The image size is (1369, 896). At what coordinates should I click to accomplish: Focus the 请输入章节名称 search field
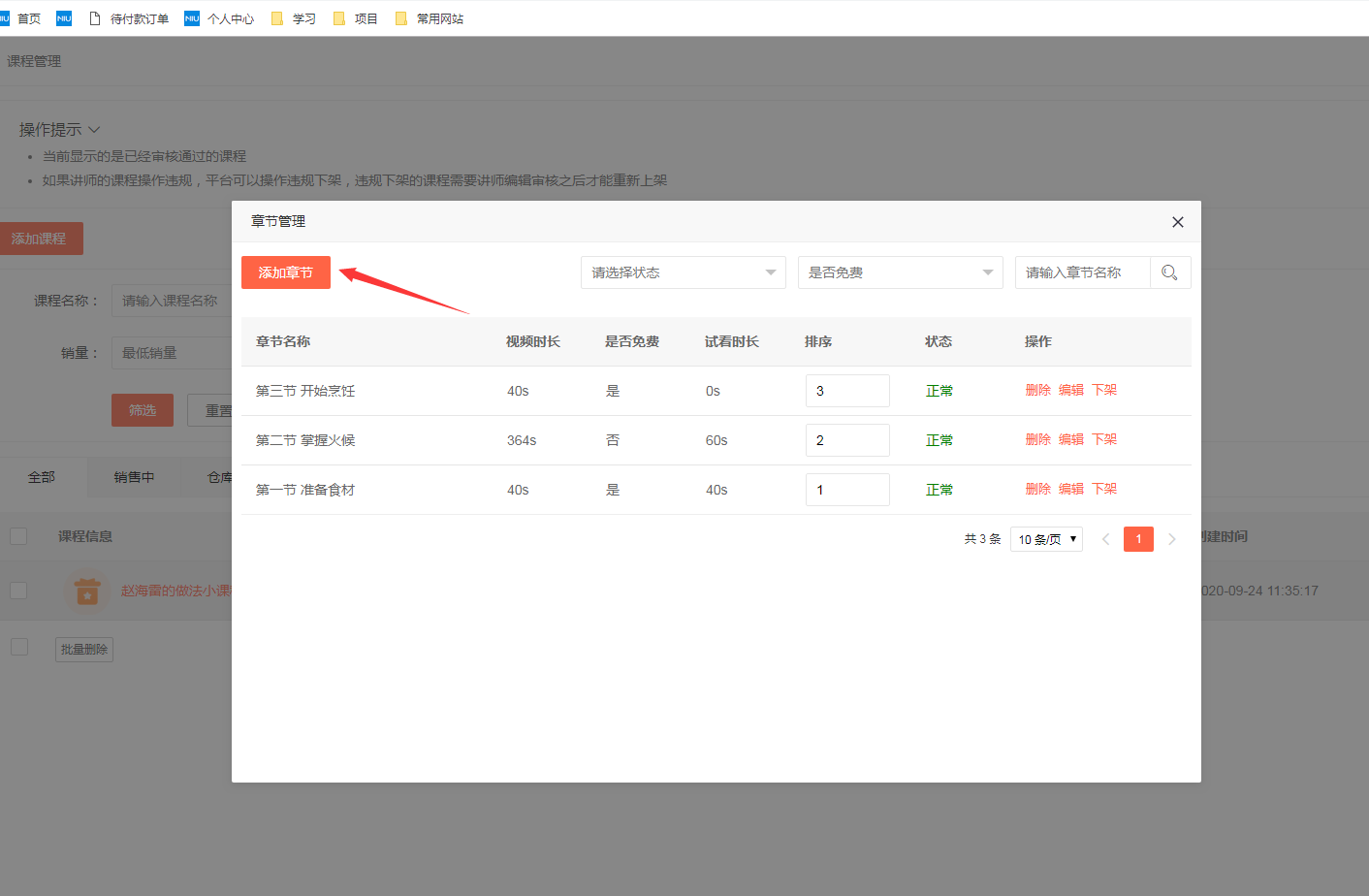1083,272
